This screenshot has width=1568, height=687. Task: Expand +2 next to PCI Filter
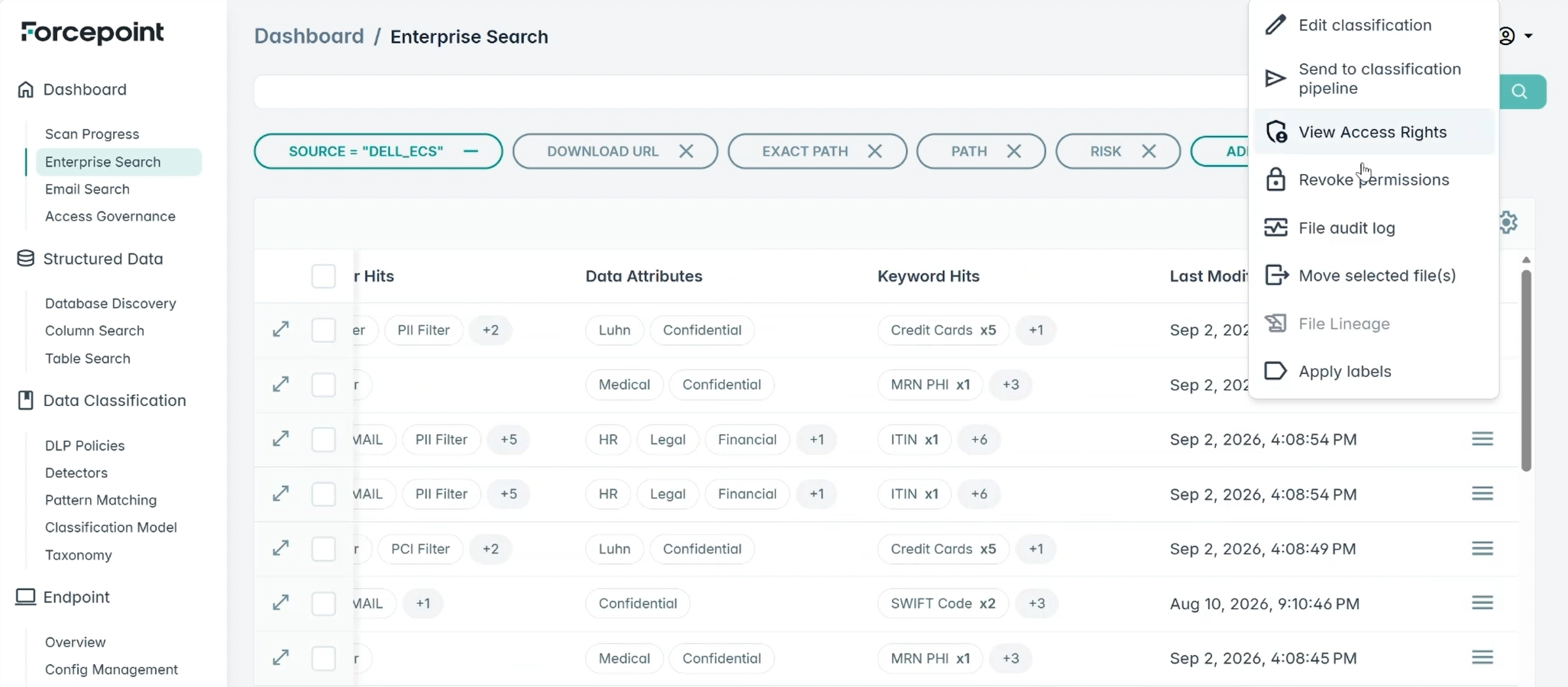(490, 549)
